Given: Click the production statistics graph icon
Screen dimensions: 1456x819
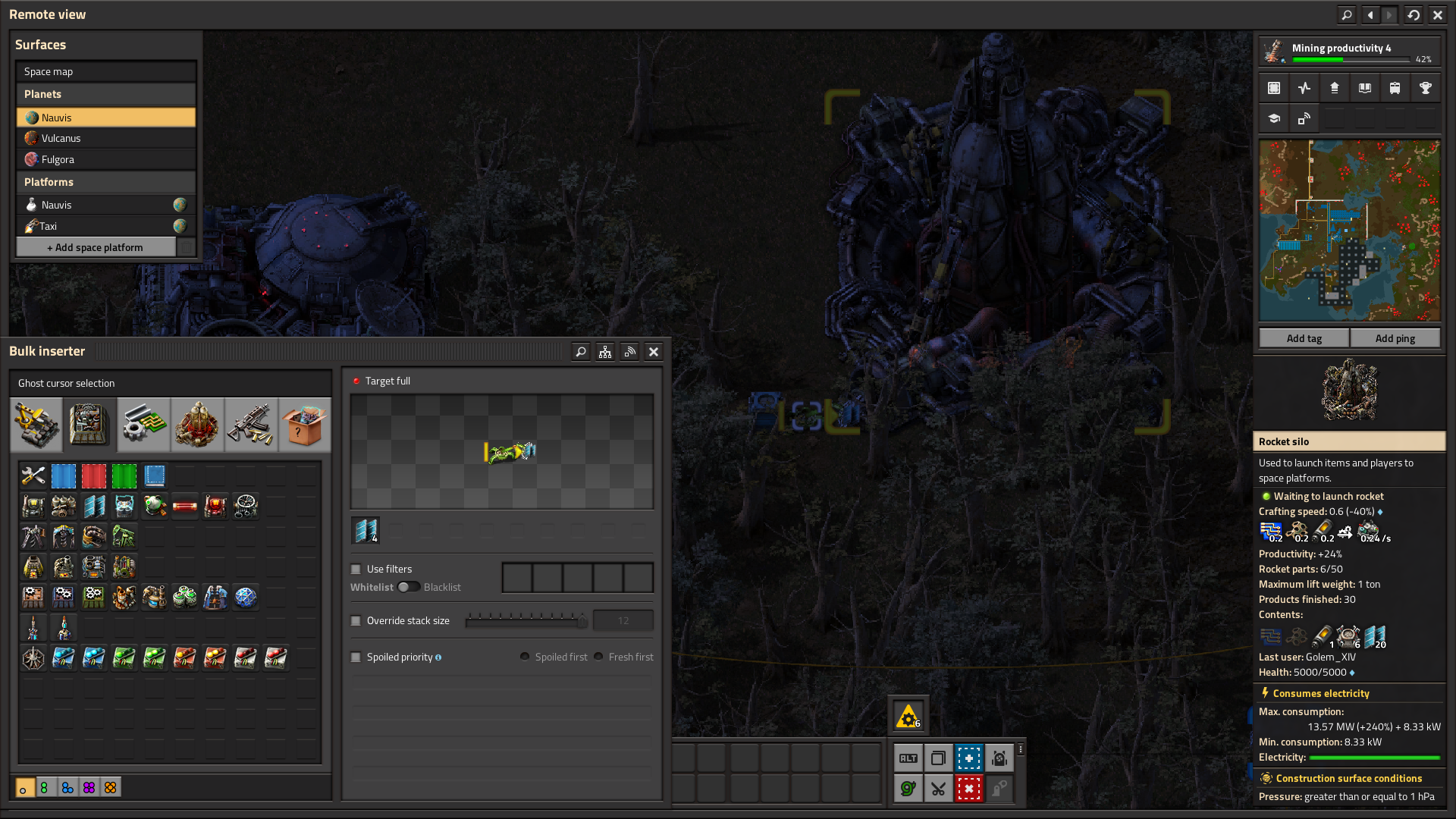Looking at the screenshot, I should point(1304,88).
